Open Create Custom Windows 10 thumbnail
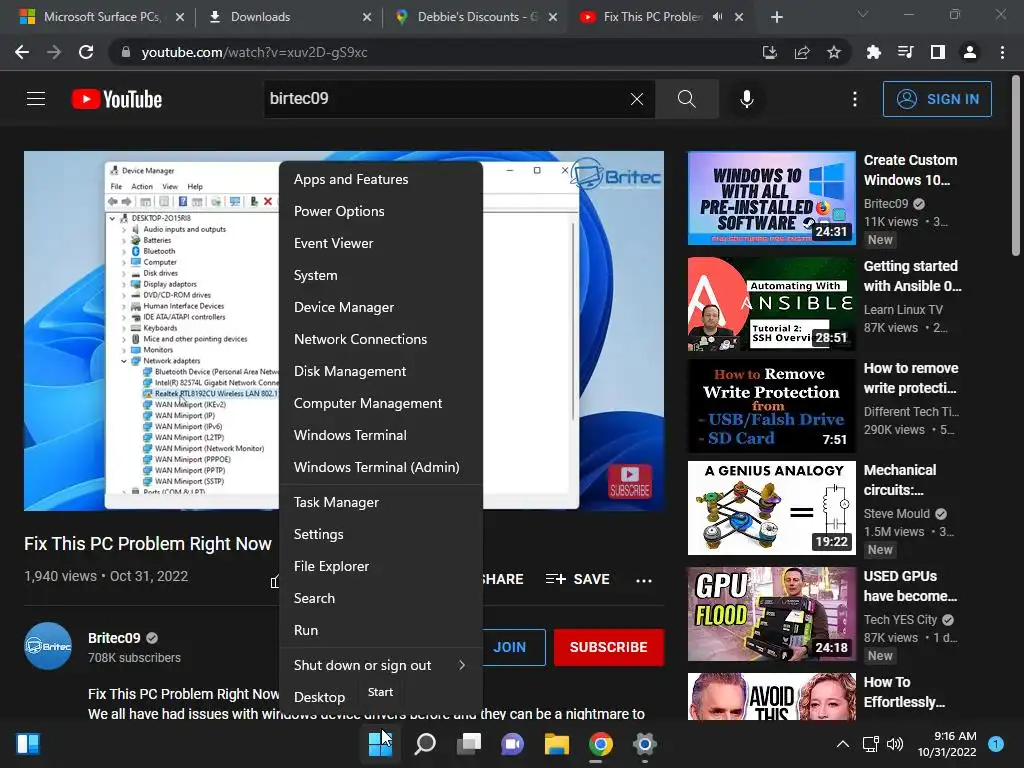The width and height of the screenshot is (1024, 768). [771, 199]
